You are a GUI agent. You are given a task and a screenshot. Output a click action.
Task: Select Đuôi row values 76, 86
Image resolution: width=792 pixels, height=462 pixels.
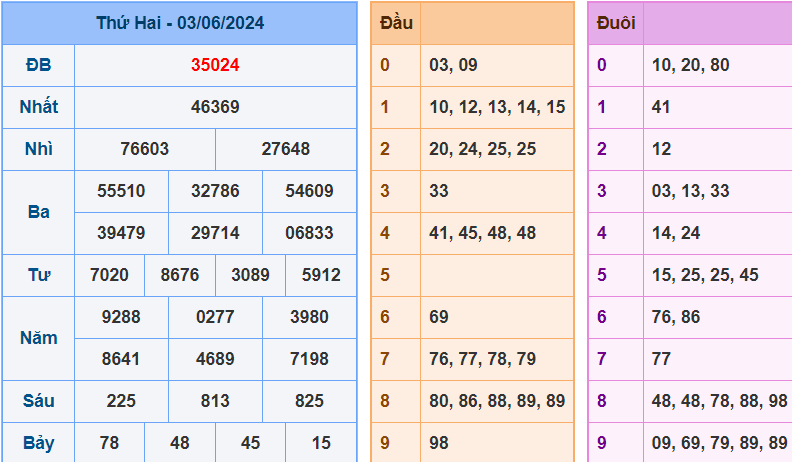click(676, 317)
